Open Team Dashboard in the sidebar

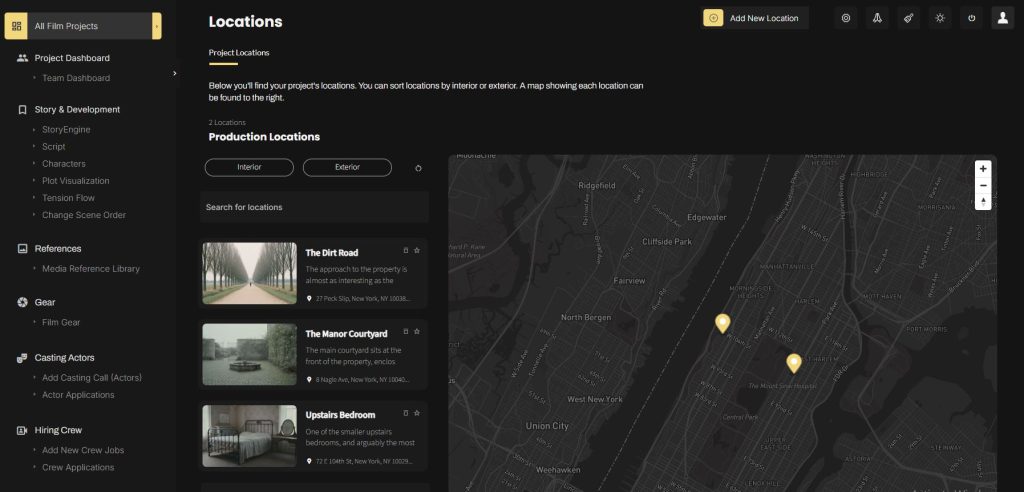point(76,78)
